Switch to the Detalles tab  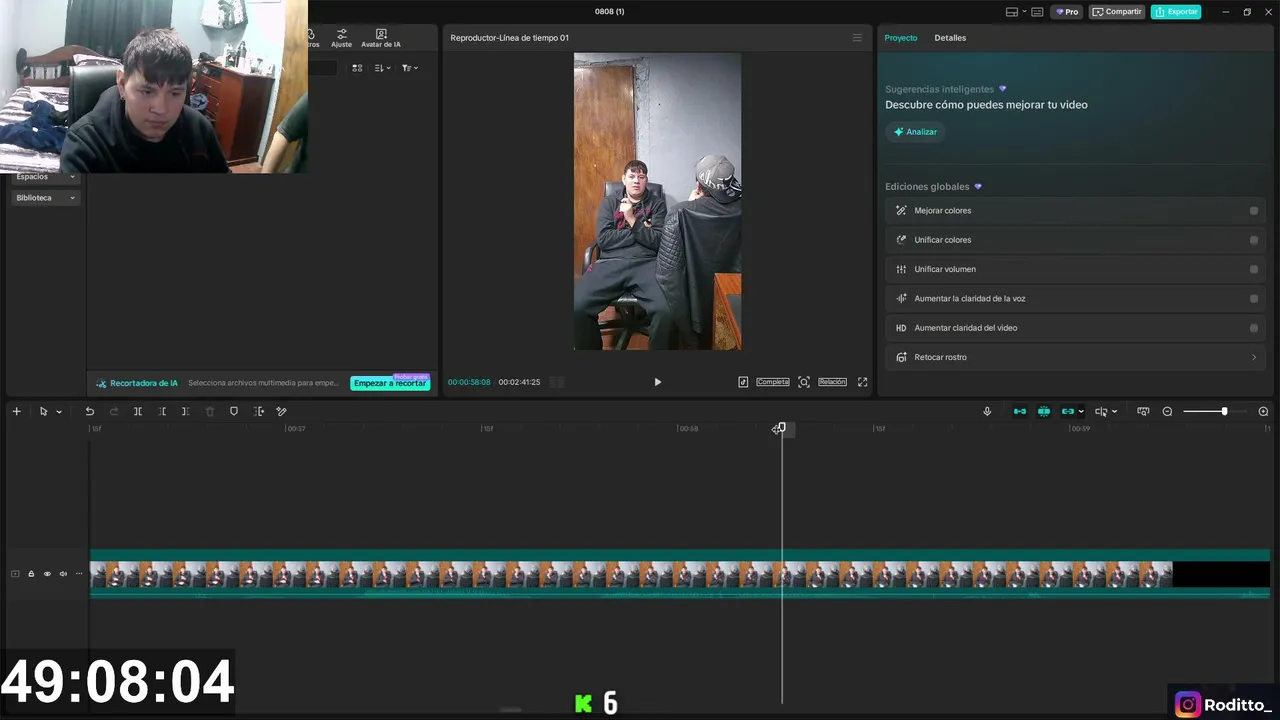pyautogui.click(x=950, y=38)
